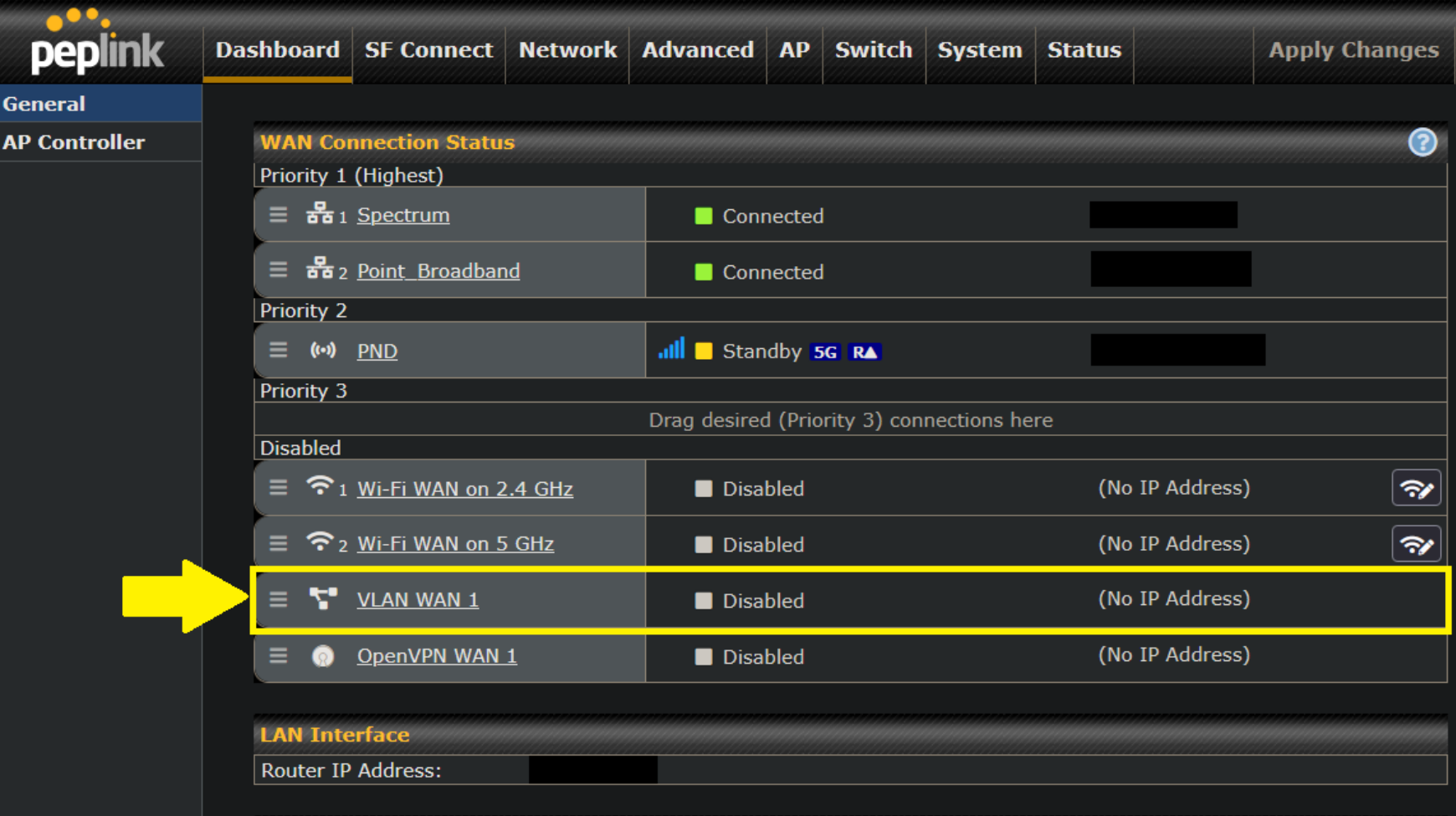
Task: Click the RA badge on PND
Action: [864, 352]
